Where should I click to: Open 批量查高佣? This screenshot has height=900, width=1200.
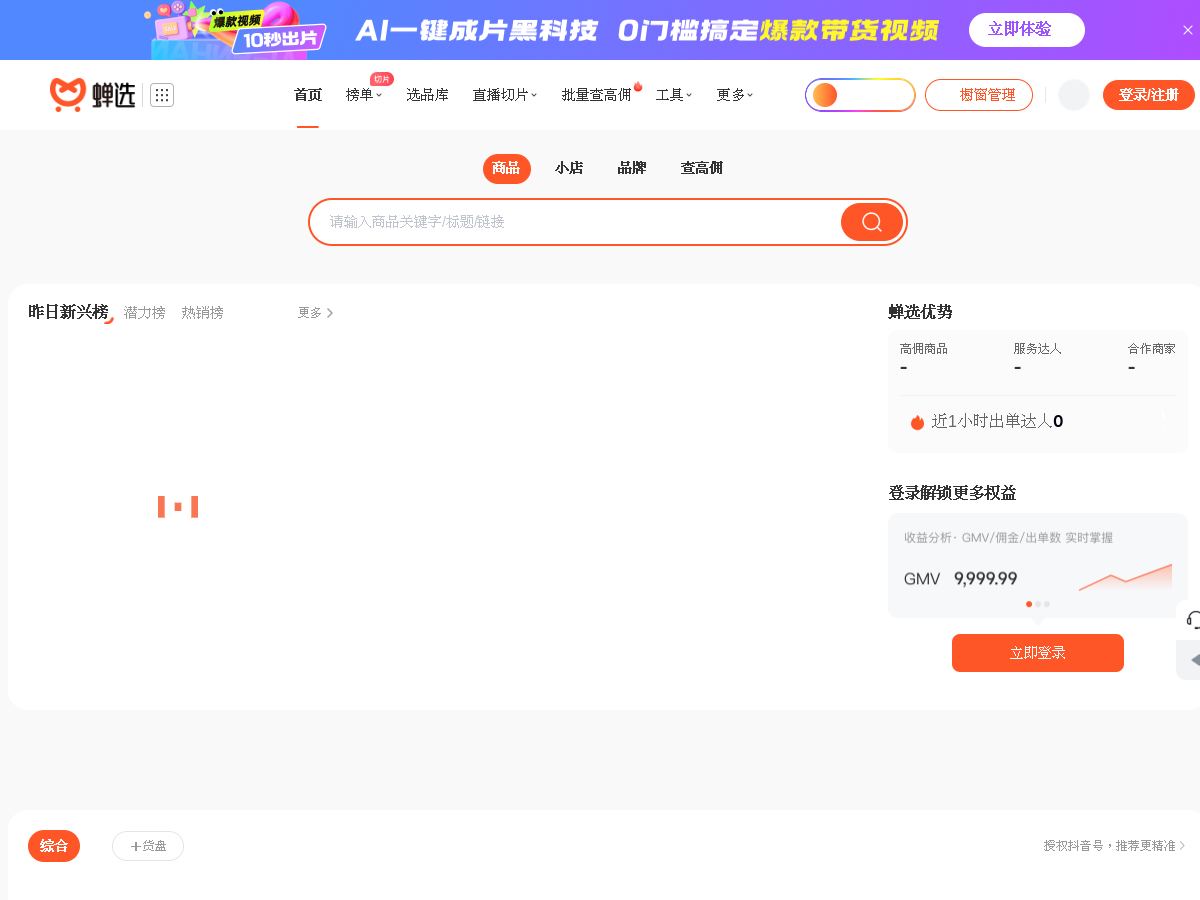(x=596, y=95)
